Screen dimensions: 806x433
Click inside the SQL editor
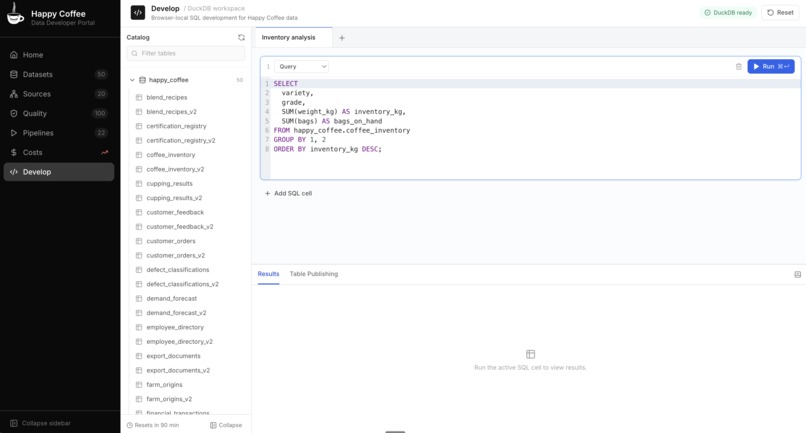530,129
